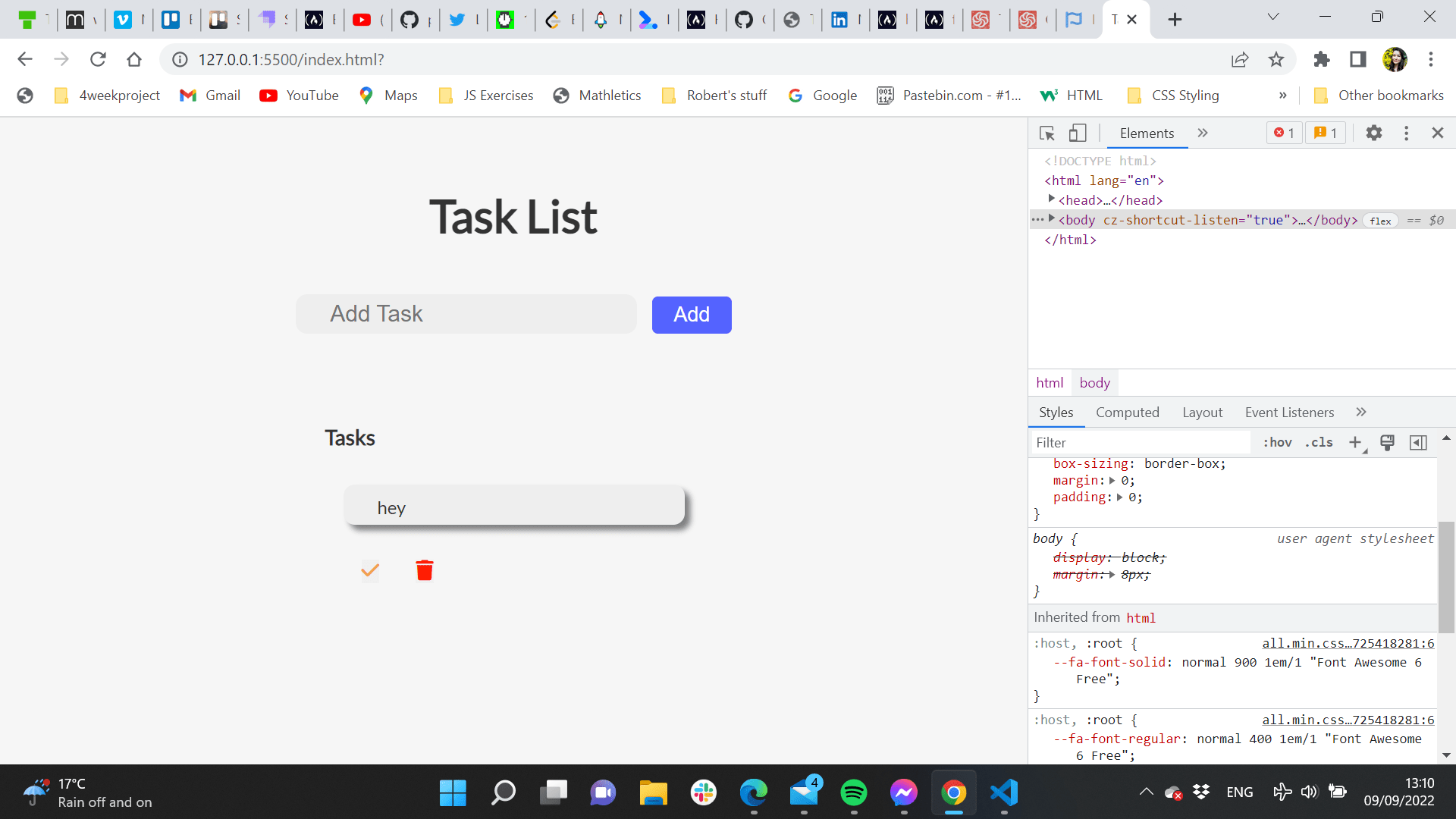The image size is (1456, 819).
Task: Show more DevTools panels chevron
Action: (x=1203, y=133)
